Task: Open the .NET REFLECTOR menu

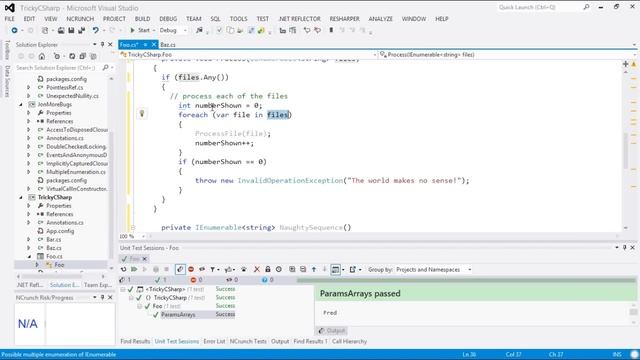Action: pos(299,19)
